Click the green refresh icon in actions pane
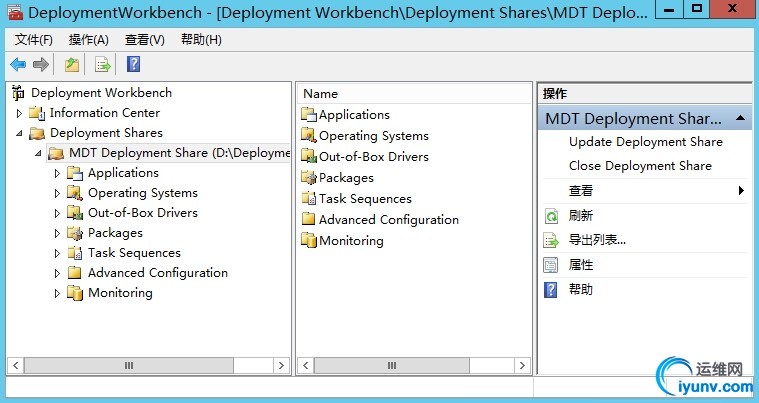Screen dimensions: 759x403 coord(550,216)
